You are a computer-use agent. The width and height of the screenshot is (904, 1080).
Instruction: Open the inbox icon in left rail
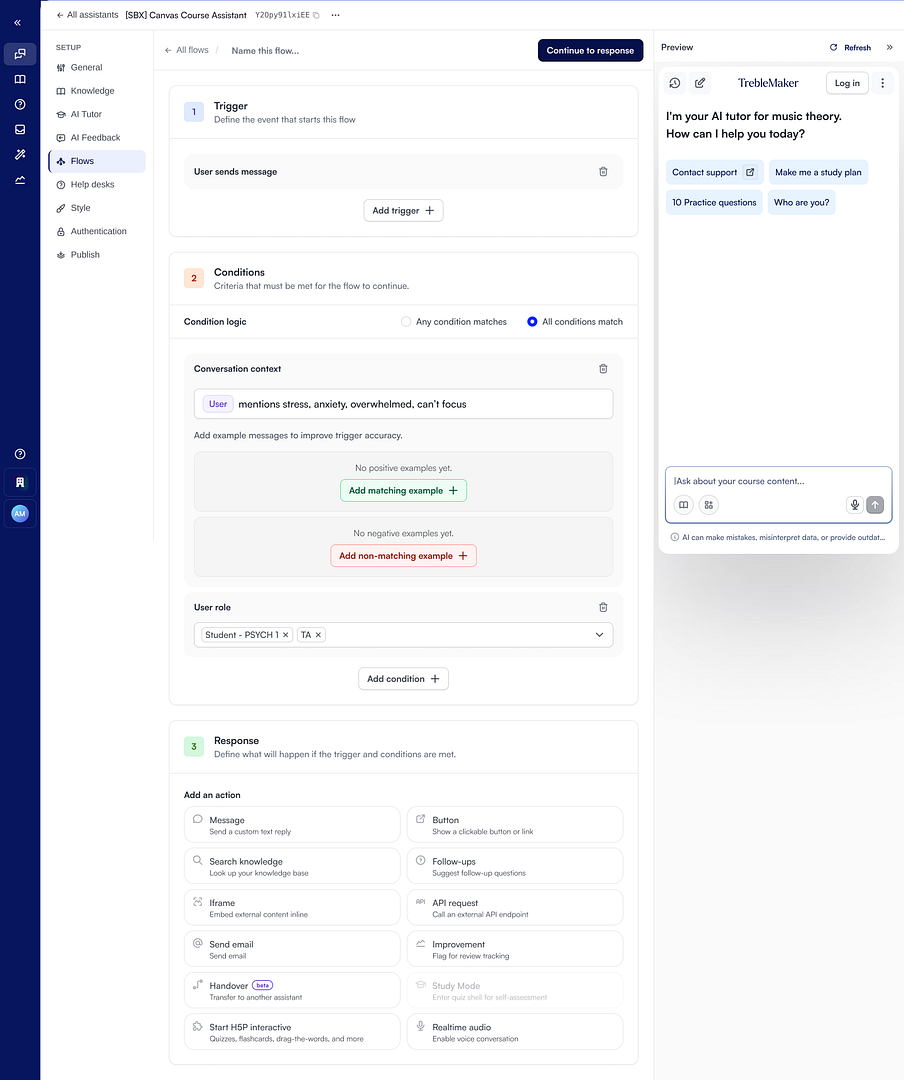20,129
